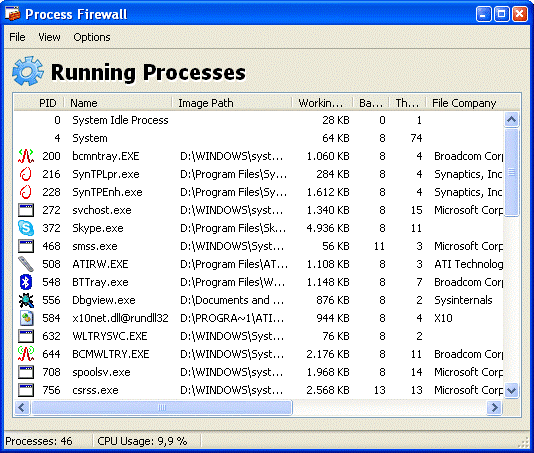This screenshot has width=534, height=453.
Task: Click the vertical scrollbar down arrow
Action: pos(511,390)
